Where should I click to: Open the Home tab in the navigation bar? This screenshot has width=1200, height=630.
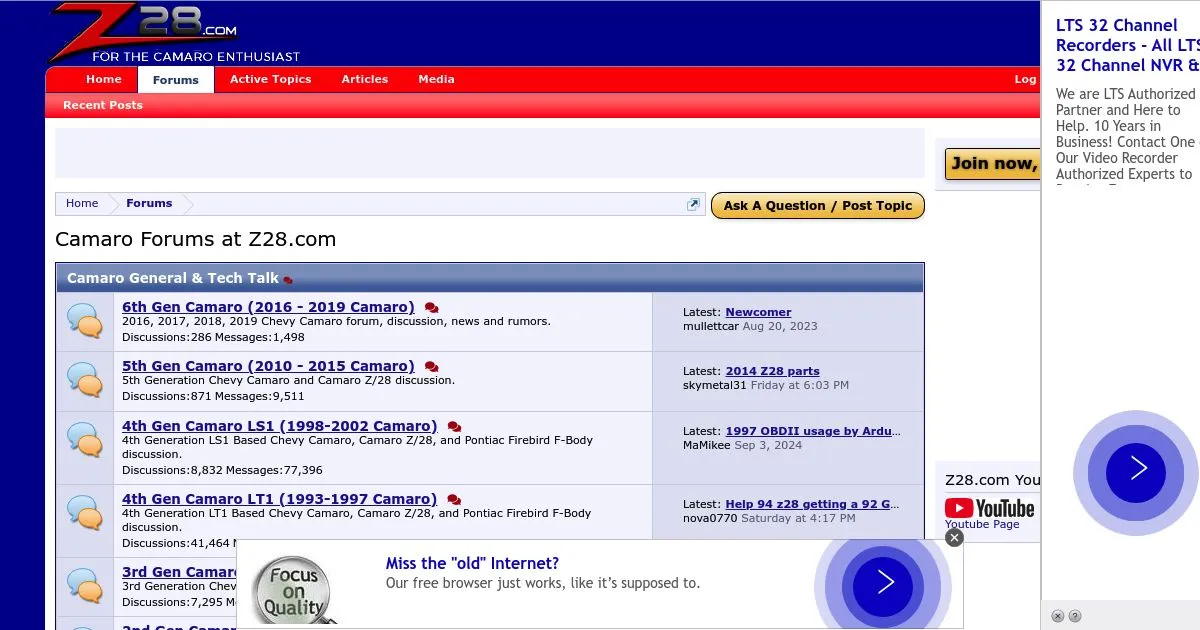(104, 80)
